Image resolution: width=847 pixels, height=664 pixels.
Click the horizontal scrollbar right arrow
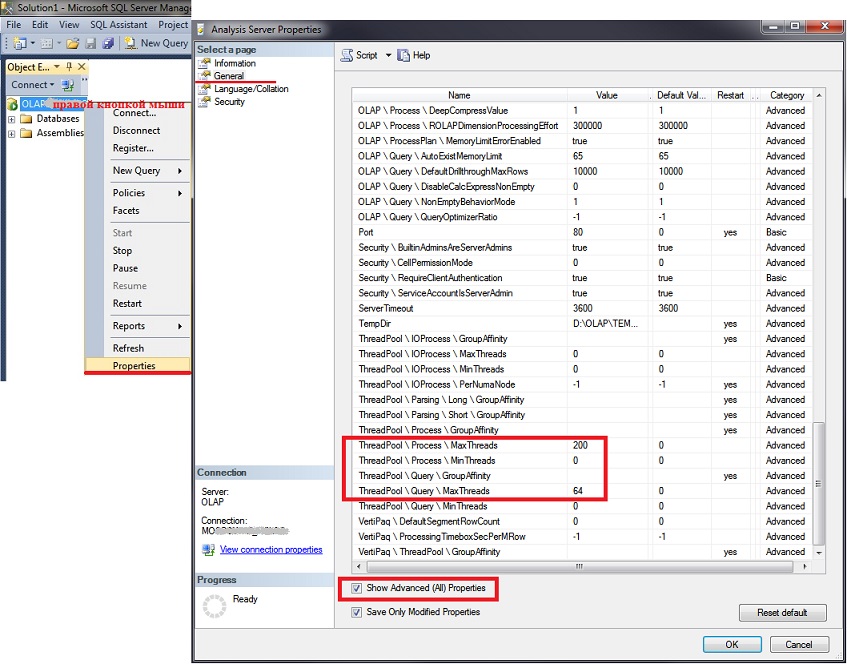point(805,567)
